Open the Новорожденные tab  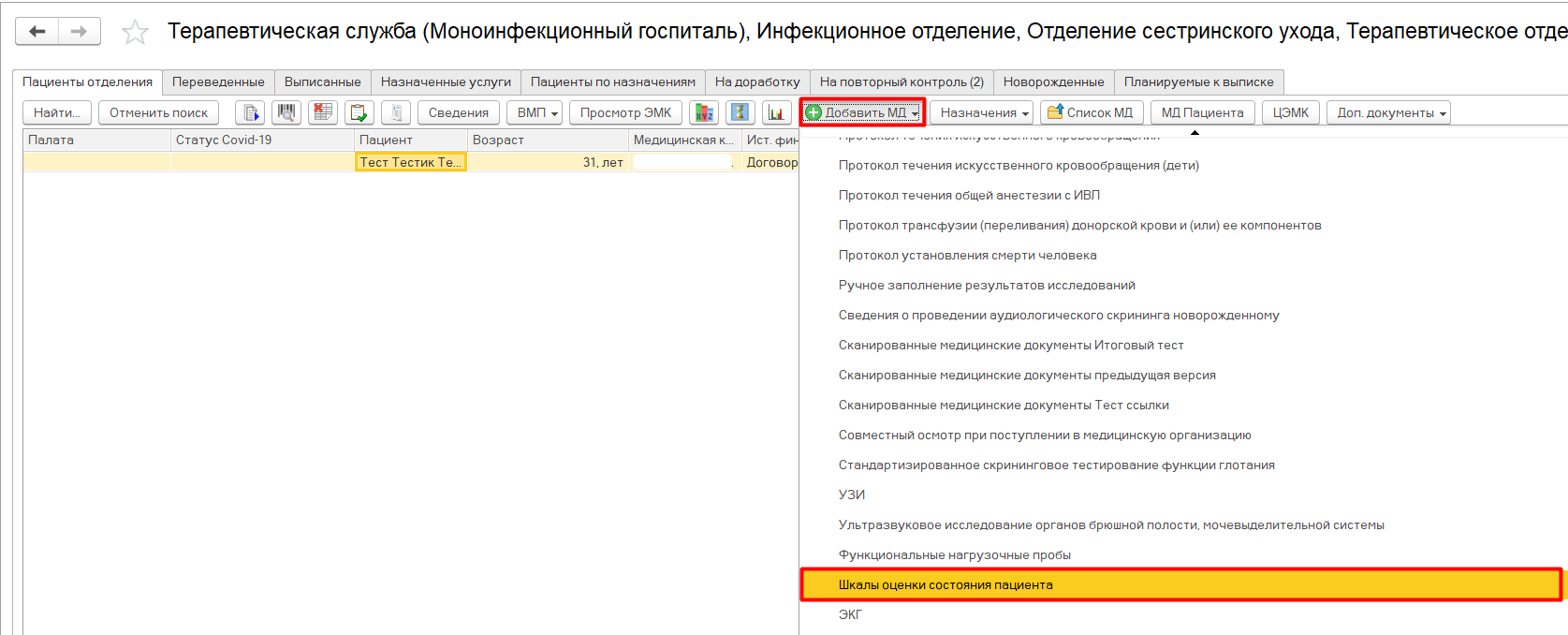pos(1053,82)
